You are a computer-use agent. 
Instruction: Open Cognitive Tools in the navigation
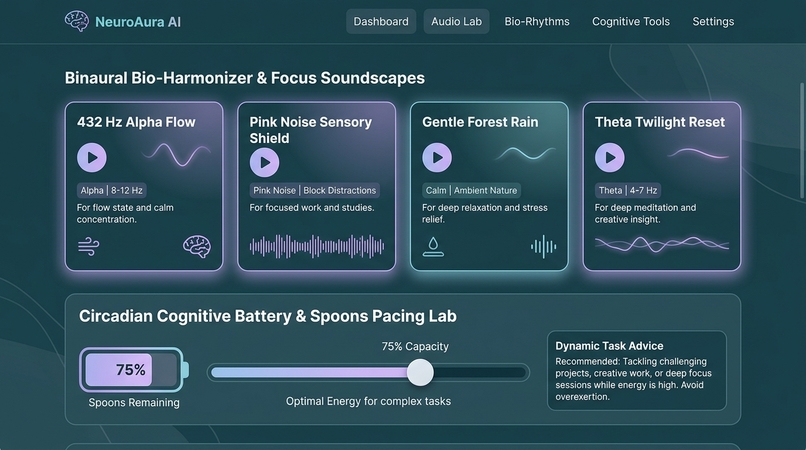[631, 22]
